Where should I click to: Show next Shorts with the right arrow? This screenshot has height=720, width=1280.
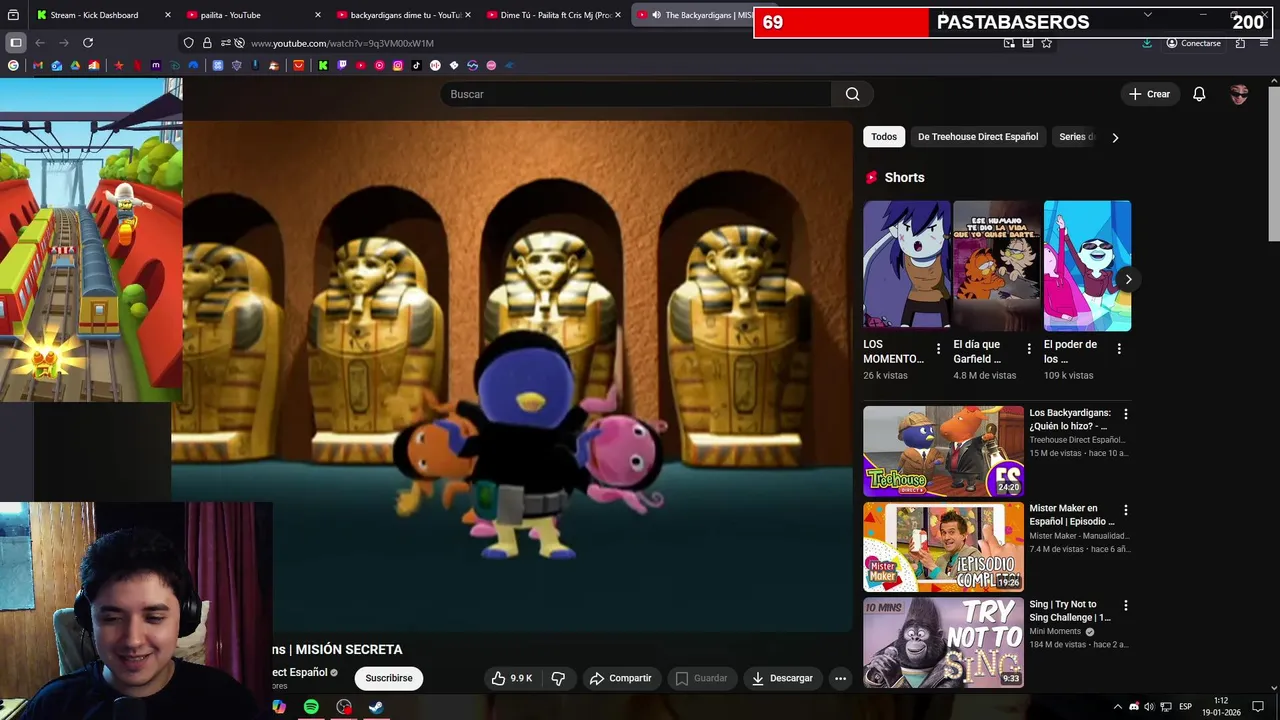click(x=1128, y=279)
